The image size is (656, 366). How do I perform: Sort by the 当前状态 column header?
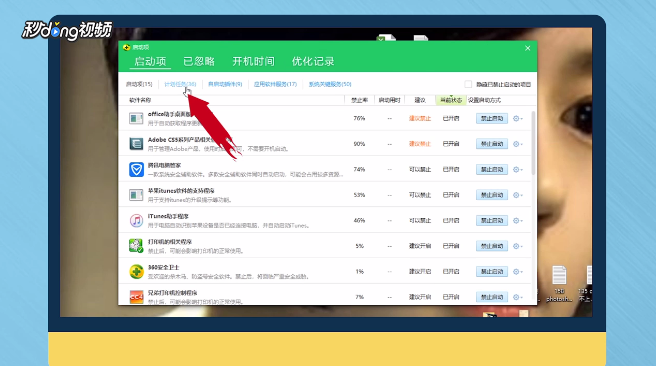point(451,100)
